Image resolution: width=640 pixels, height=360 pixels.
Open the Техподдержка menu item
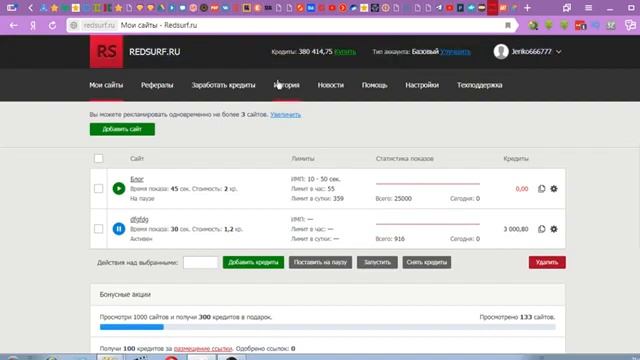click(x=480, y=85)
